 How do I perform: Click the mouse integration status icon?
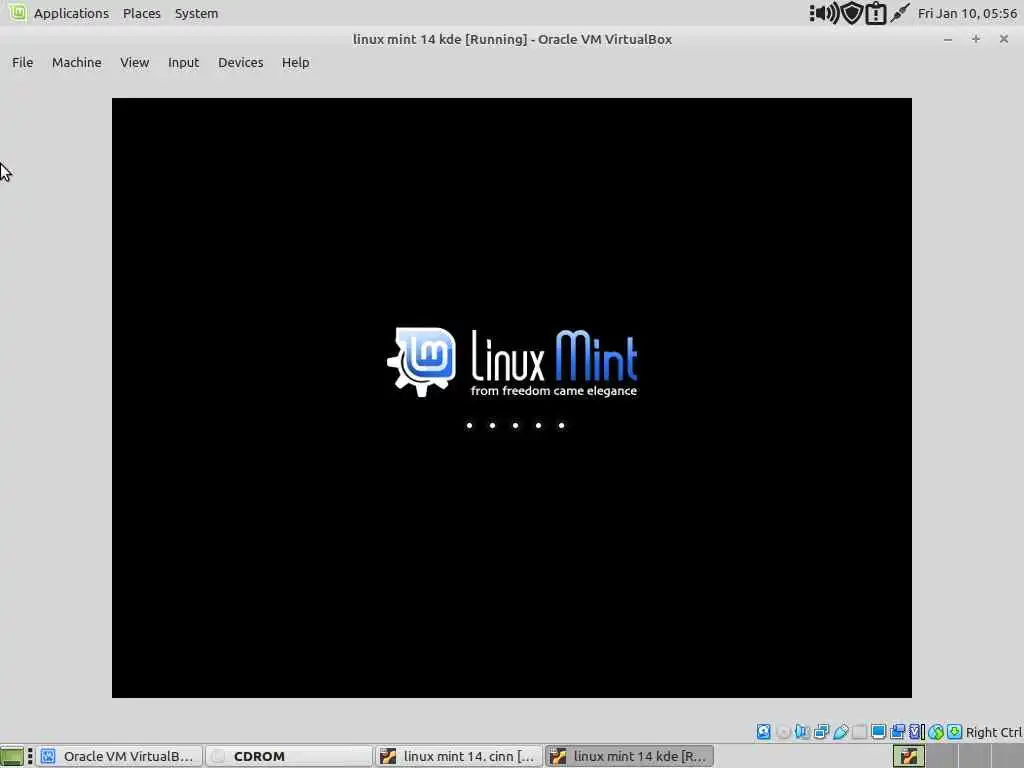pyautogui.click(x=936, y=732)
